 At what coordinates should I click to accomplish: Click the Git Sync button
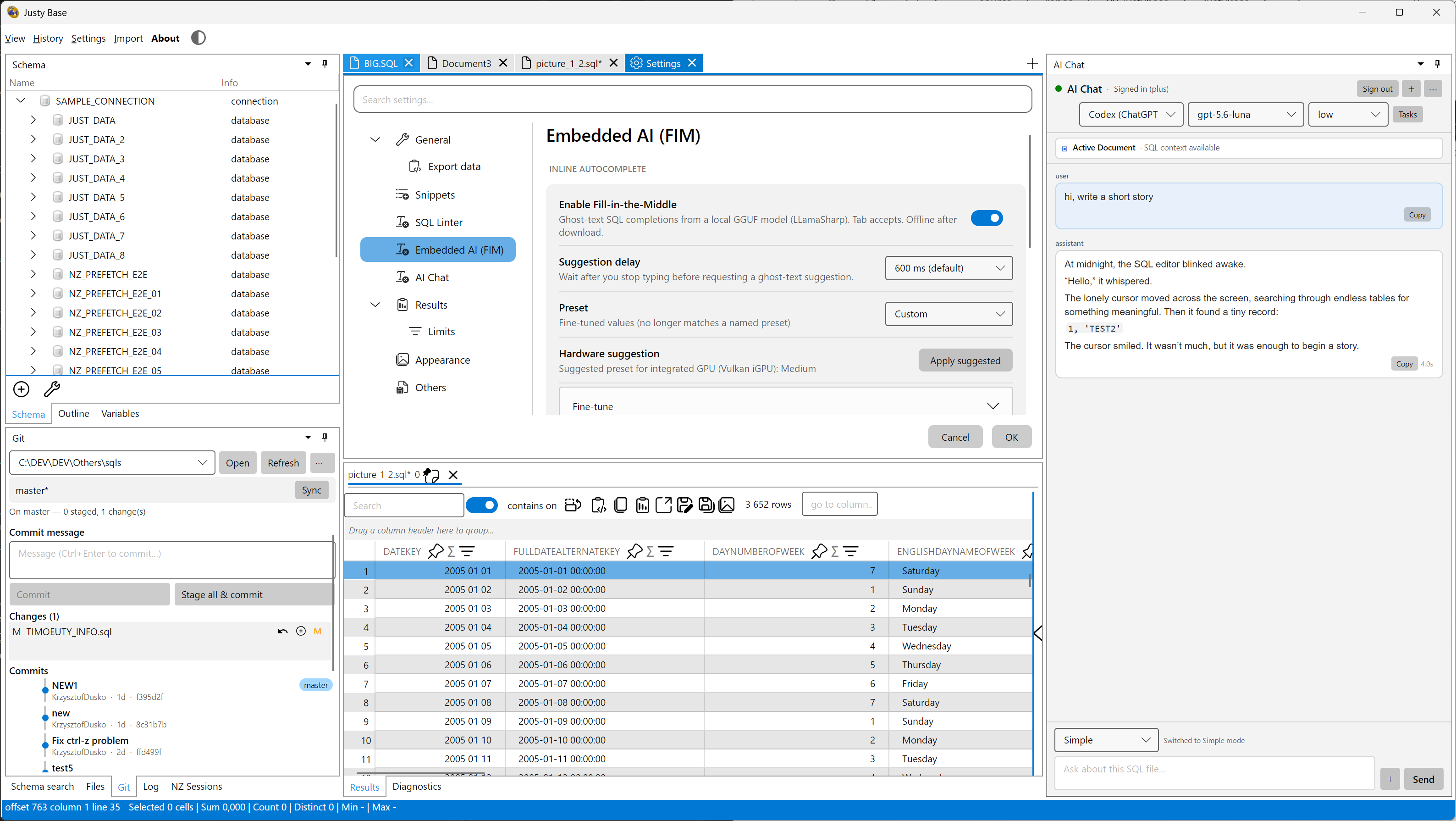[x=311, y=490]
